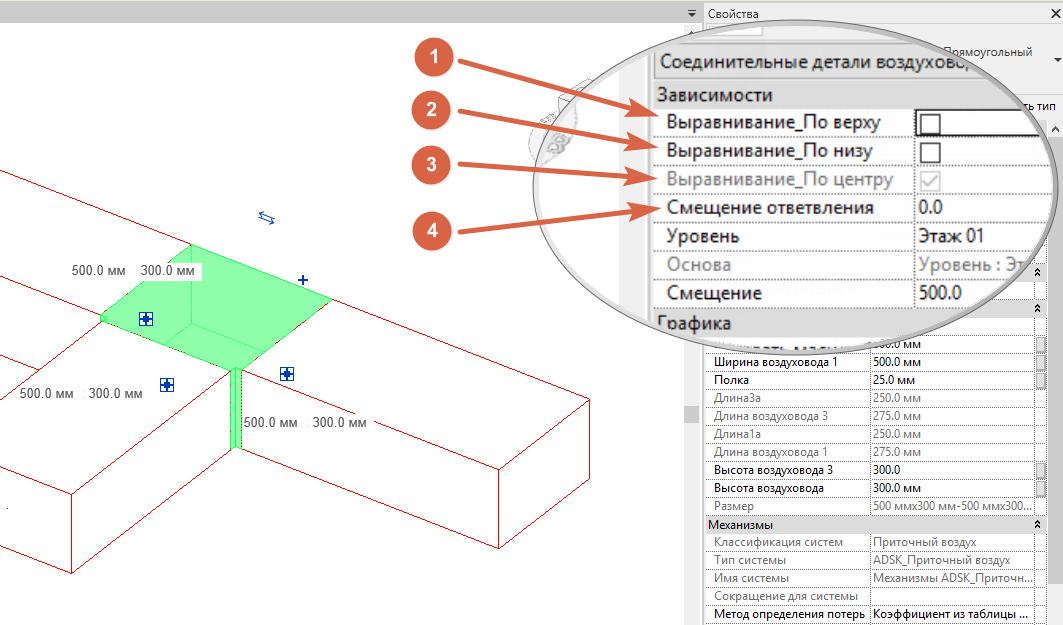1063x625 pixels.
Task: Click the Тип системы label
Action: [x=750, y=560]
